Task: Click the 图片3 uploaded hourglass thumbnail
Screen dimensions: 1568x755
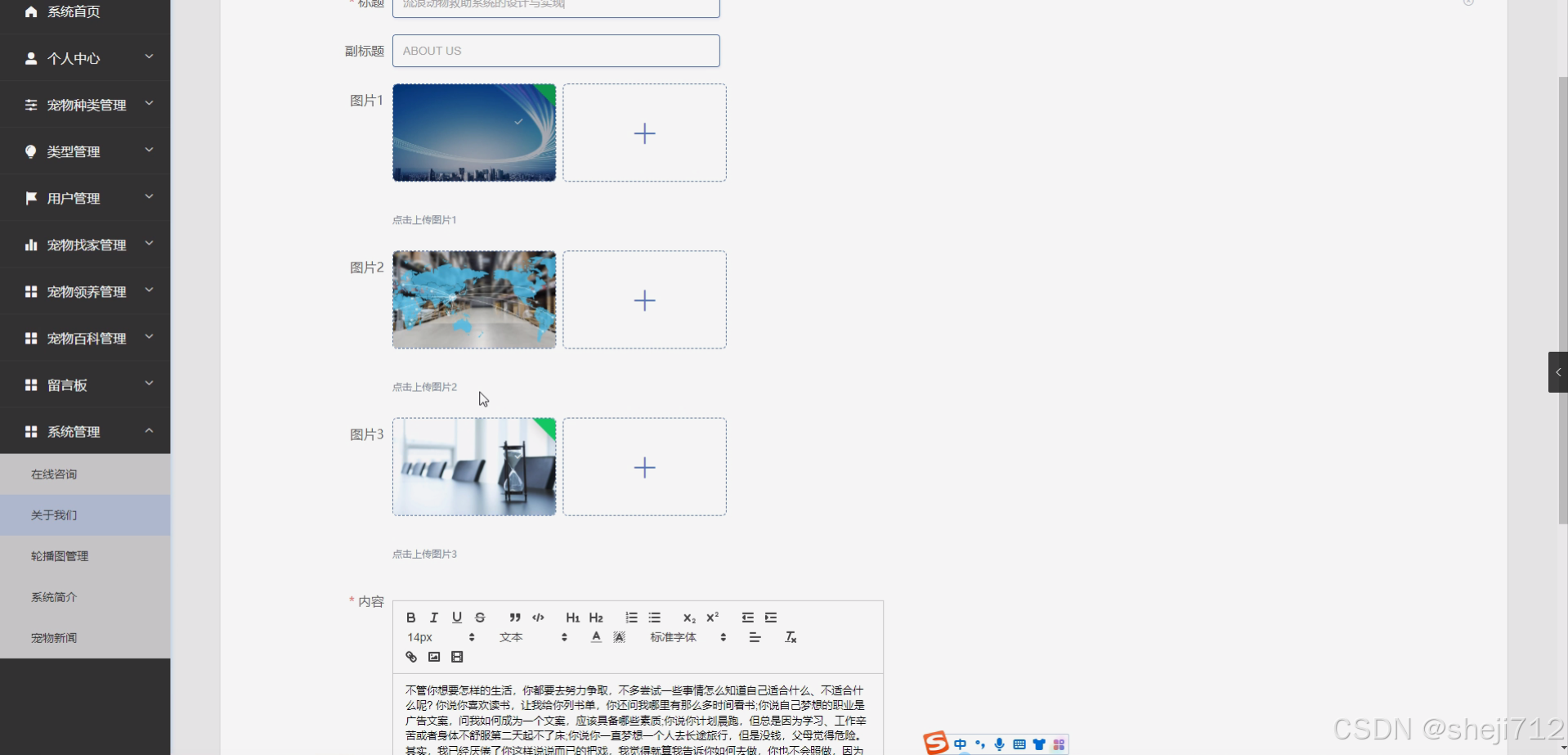Action: 474,467
